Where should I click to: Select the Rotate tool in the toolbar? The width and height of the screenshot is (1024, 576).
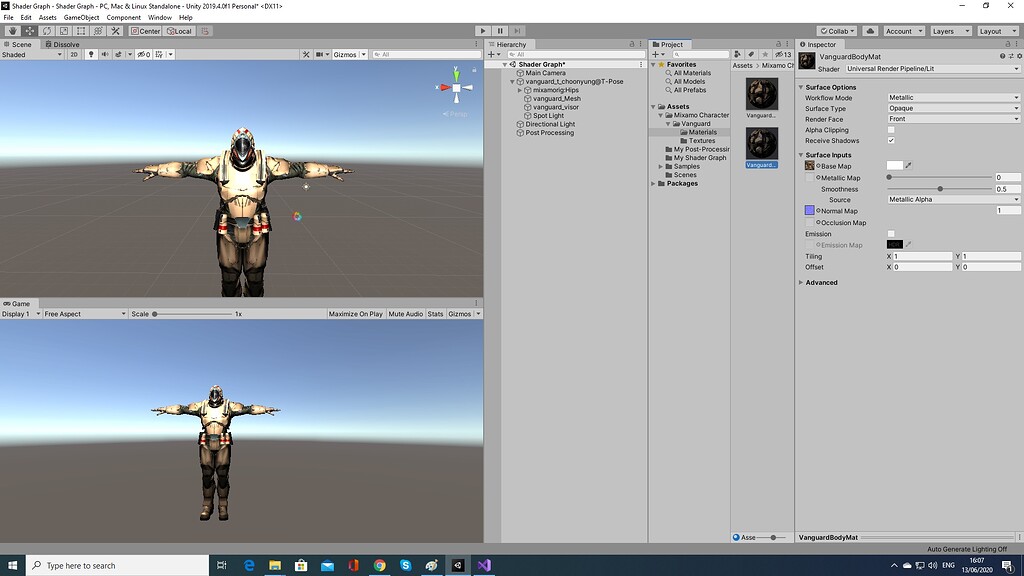pyautogui.click(x=47, y=31)
